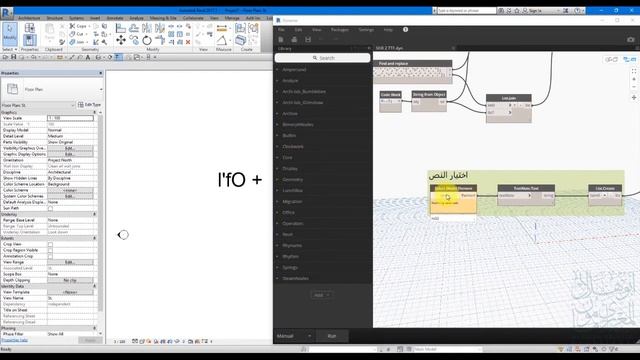Click the Zoom to fit icon in Dynamo canvas
This screenshot has width=640, height=360.
click(x=634, y=71)
